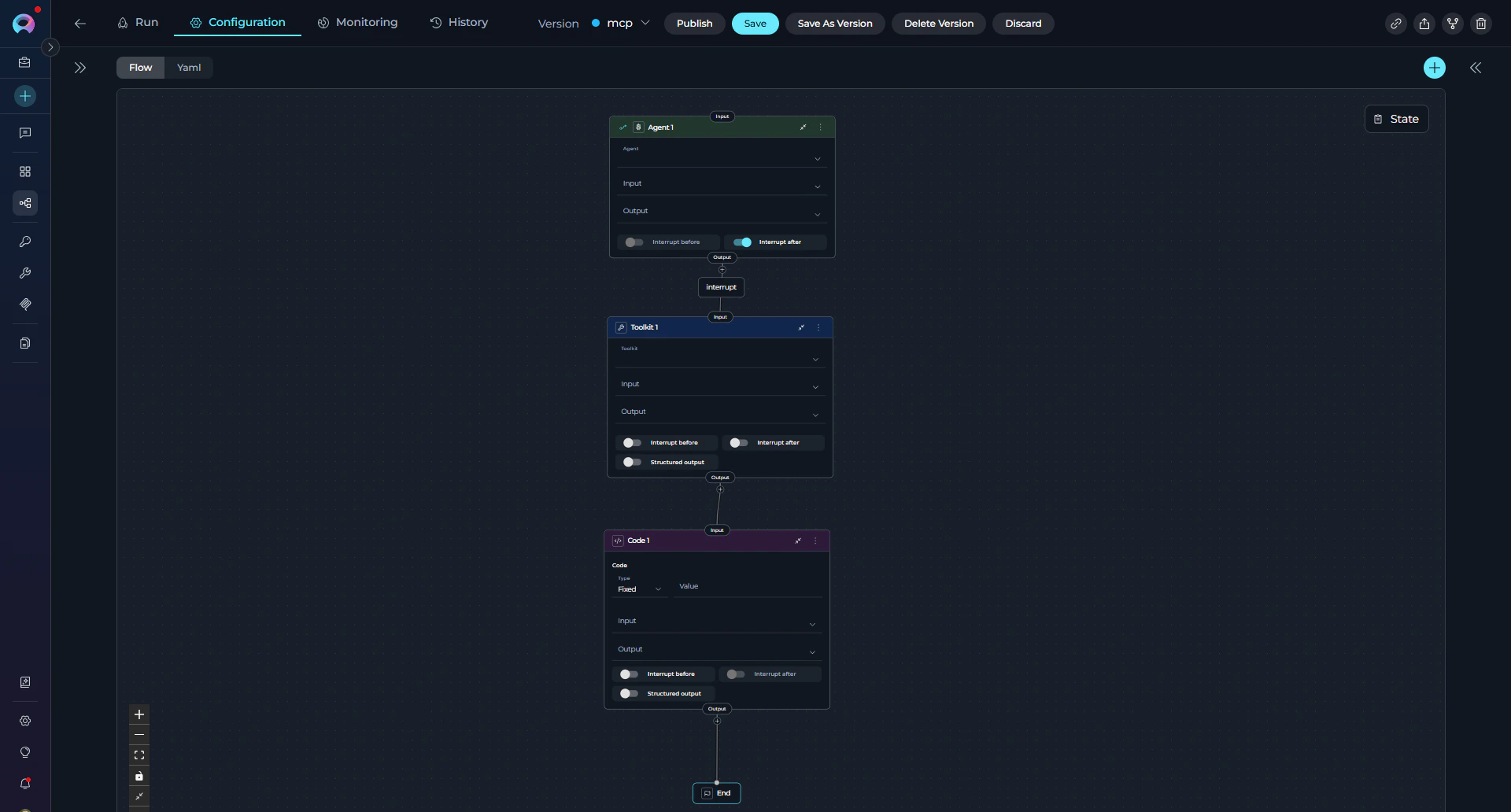The height and width of the screenshot is (812, 1511).
Task: Click the trash delete icon at top right
Action: [1481, 24]
